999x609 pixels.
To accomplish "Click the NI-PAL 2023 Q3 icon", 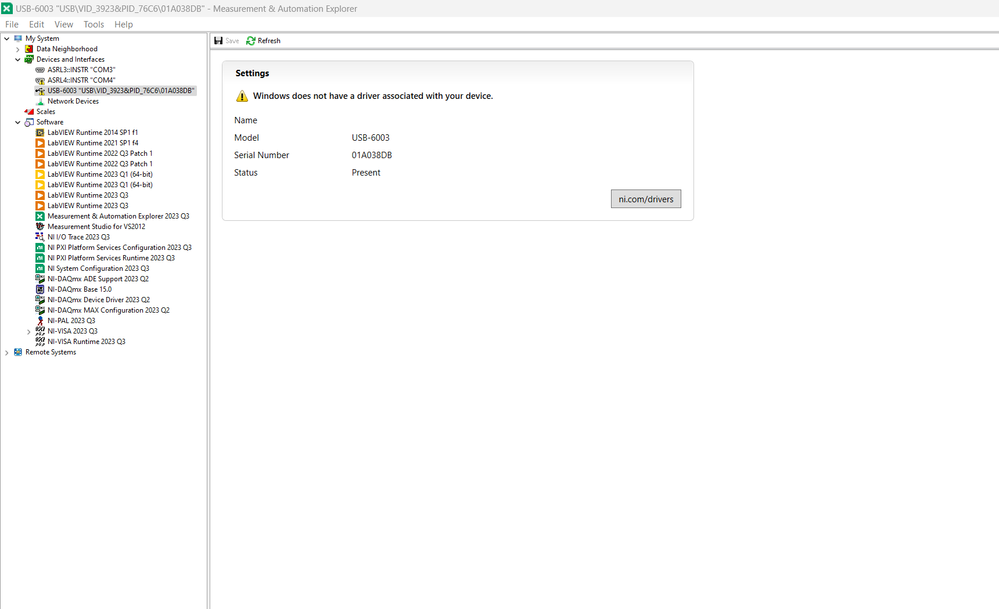I will pos(40,320).
